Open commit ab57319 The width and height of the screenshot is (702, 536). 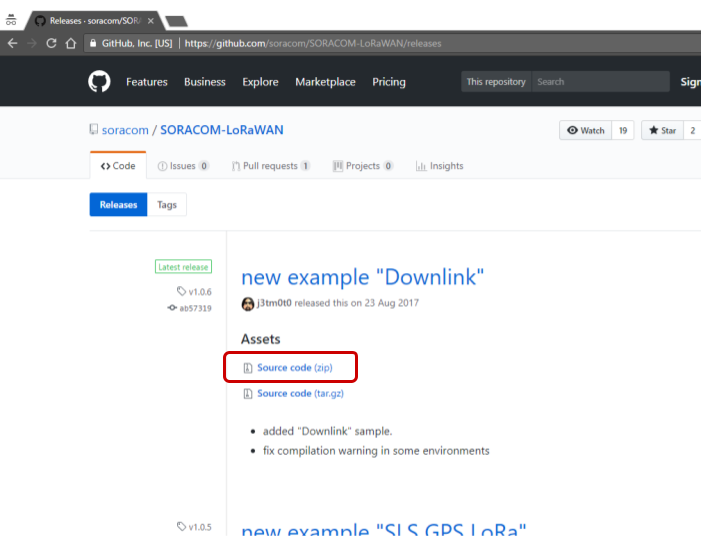189,308
